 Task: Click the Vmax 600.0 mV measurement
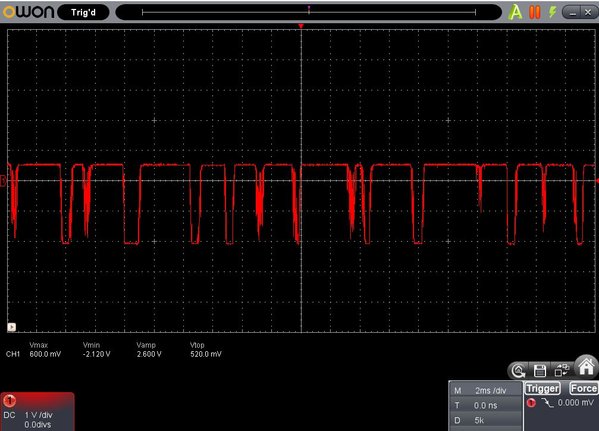pyautogui.click(x=45, y=350)
